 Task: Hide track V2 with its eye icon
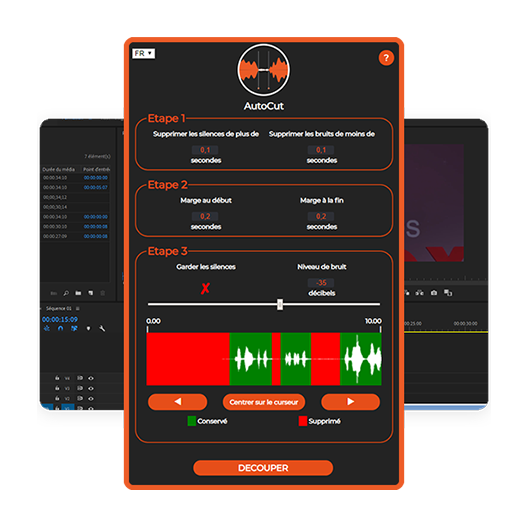91,398
